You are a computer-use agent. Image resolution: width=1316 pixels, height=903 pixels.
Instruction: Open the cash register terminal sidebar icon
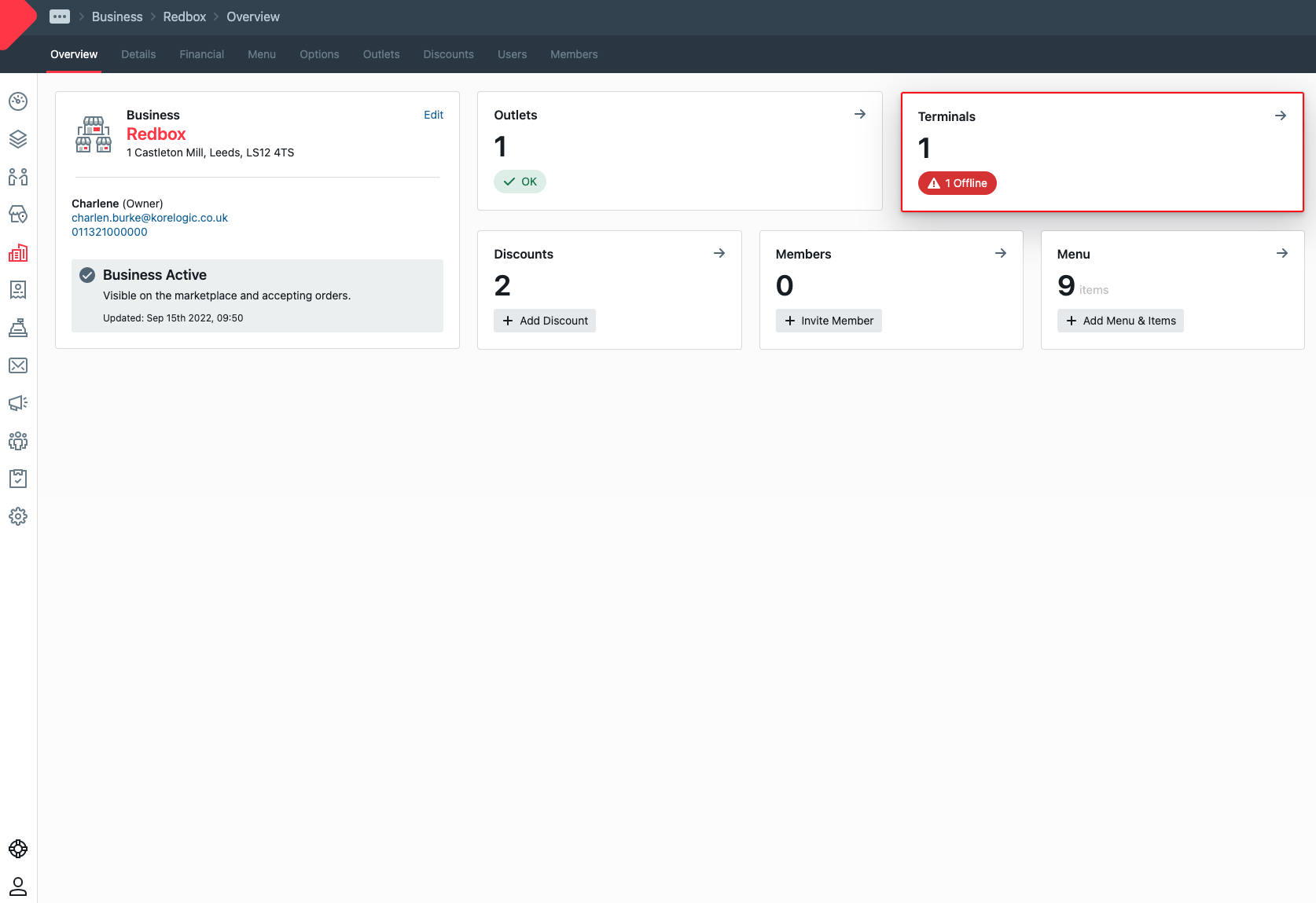pyautogui.click(x=18, y=328)
